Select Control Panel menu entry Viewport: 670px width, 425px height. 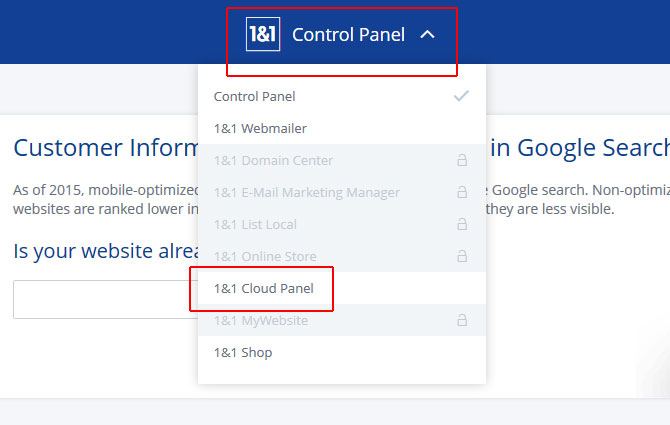(342, 96)
